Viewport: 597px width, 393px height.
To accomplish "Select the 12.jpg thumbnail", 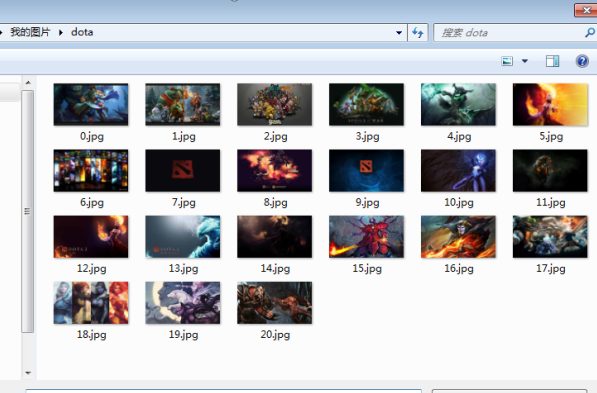I will 91,236.
